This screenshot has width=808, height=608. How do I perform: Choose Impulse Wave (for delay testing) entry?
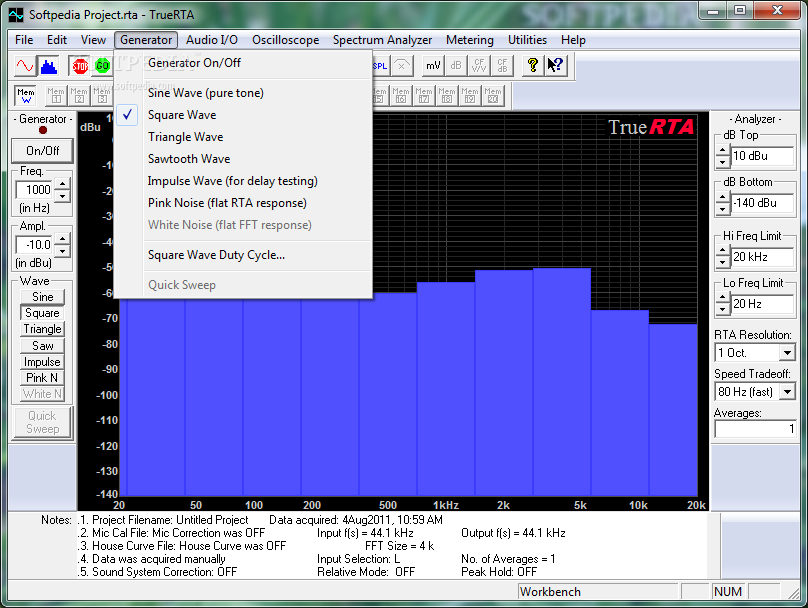point(243,181)
